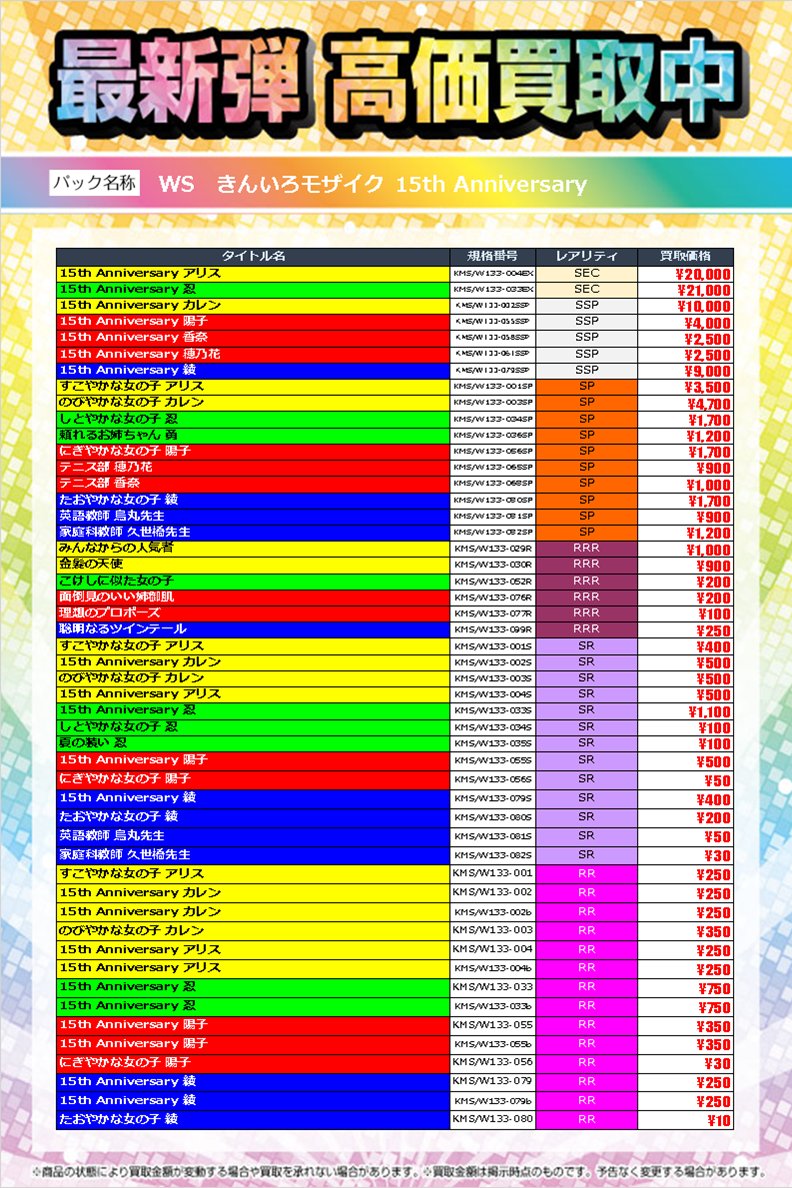Click the title こけしに似た女の子

116,580
